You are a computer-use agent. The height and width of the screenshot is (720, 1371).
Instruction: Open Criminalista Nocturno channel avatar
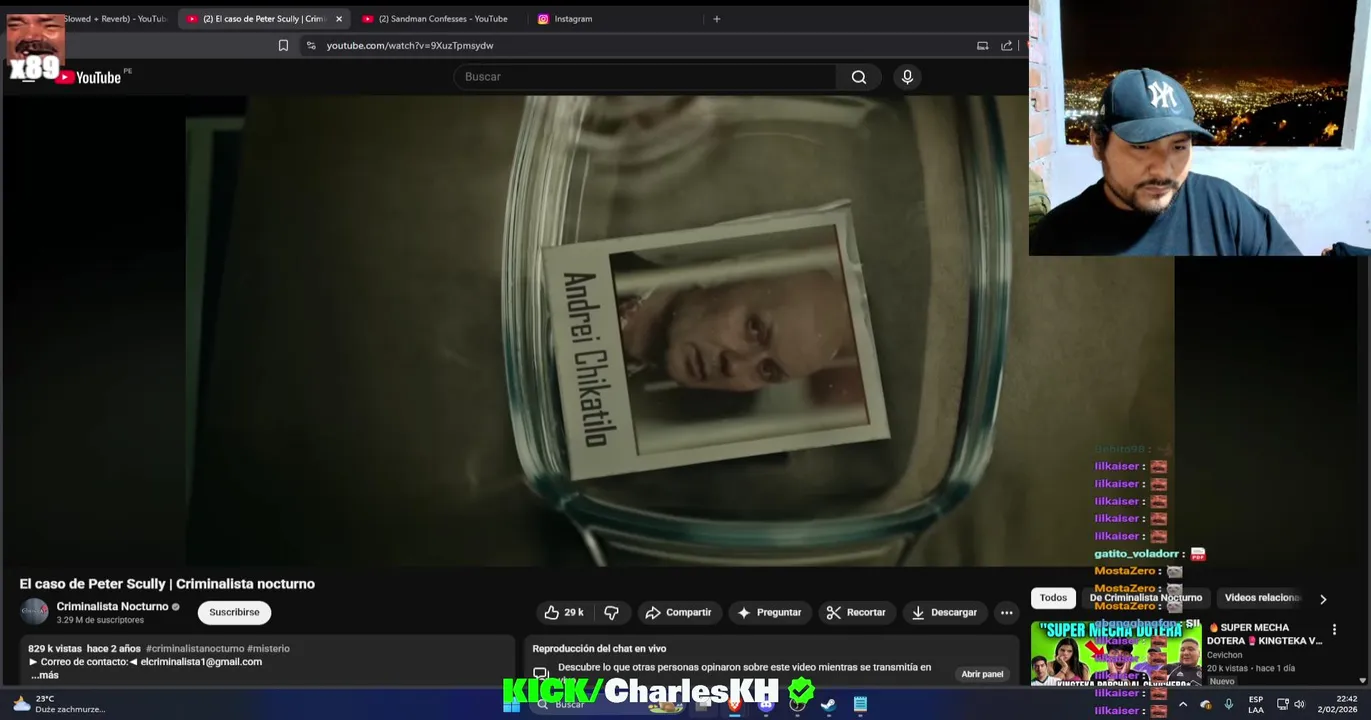click(35, 611)
